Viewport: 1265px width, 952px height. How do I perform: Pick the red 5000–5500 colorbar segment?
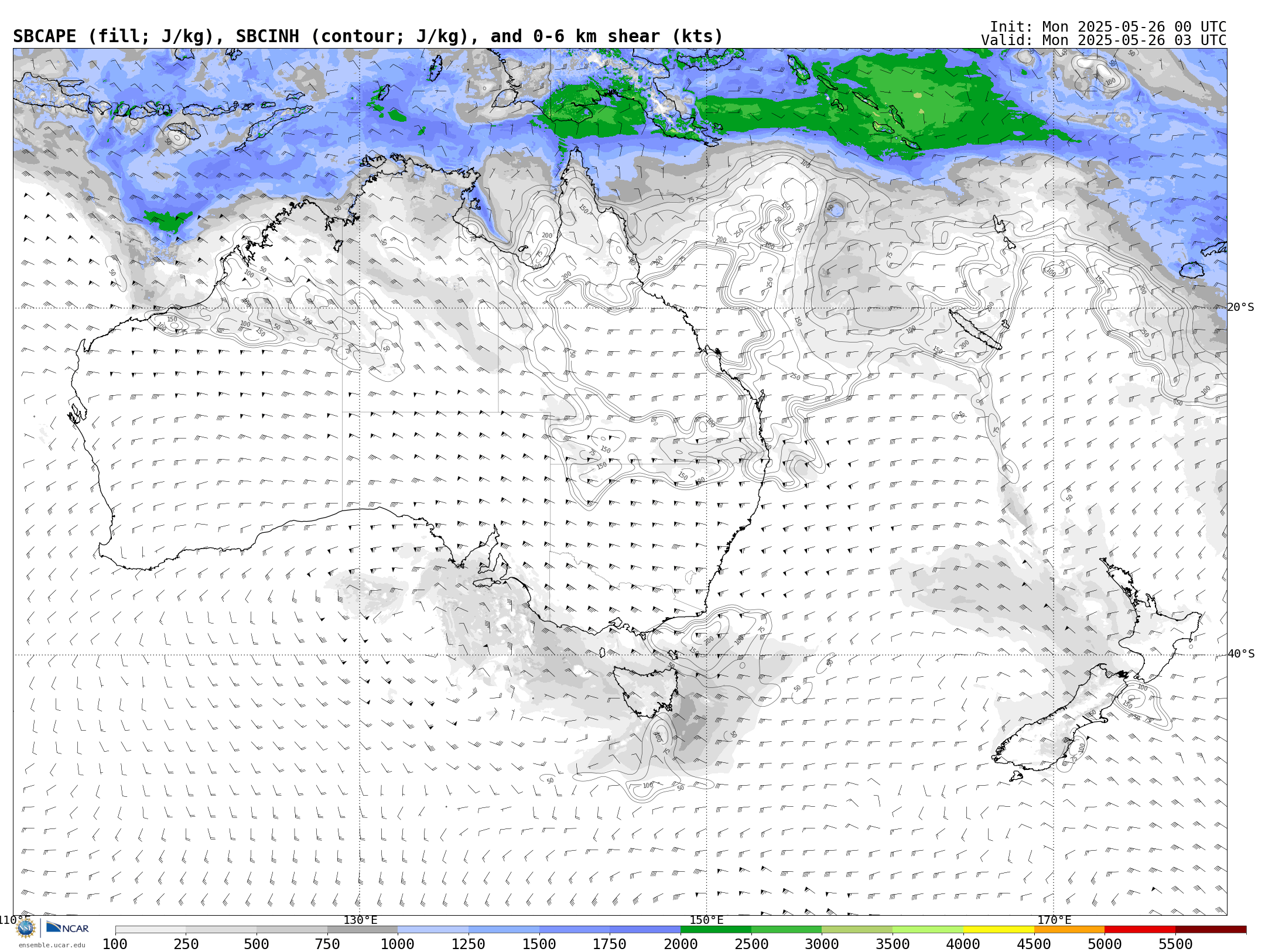pos(1140,930)
